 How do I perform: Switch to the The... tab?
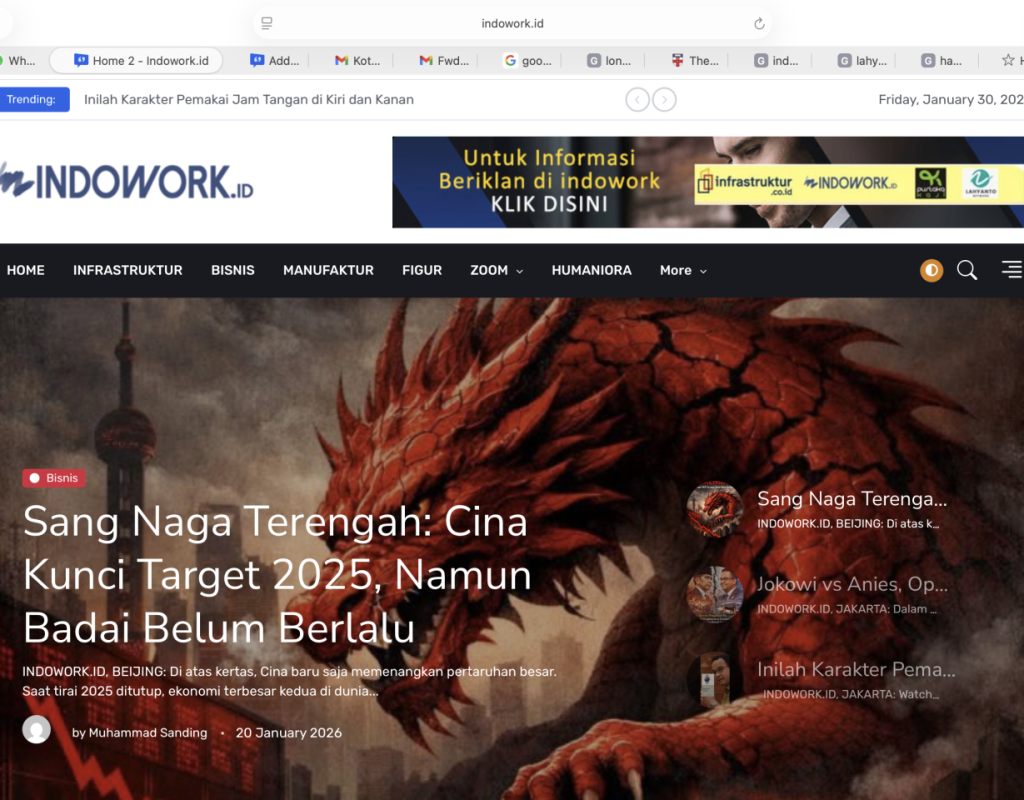pos(695,61)
